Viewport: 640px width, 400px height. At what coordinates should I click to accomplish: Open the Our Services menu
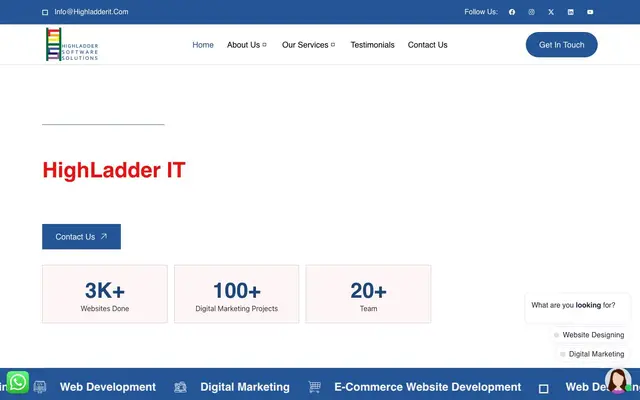tap(305, 45)
